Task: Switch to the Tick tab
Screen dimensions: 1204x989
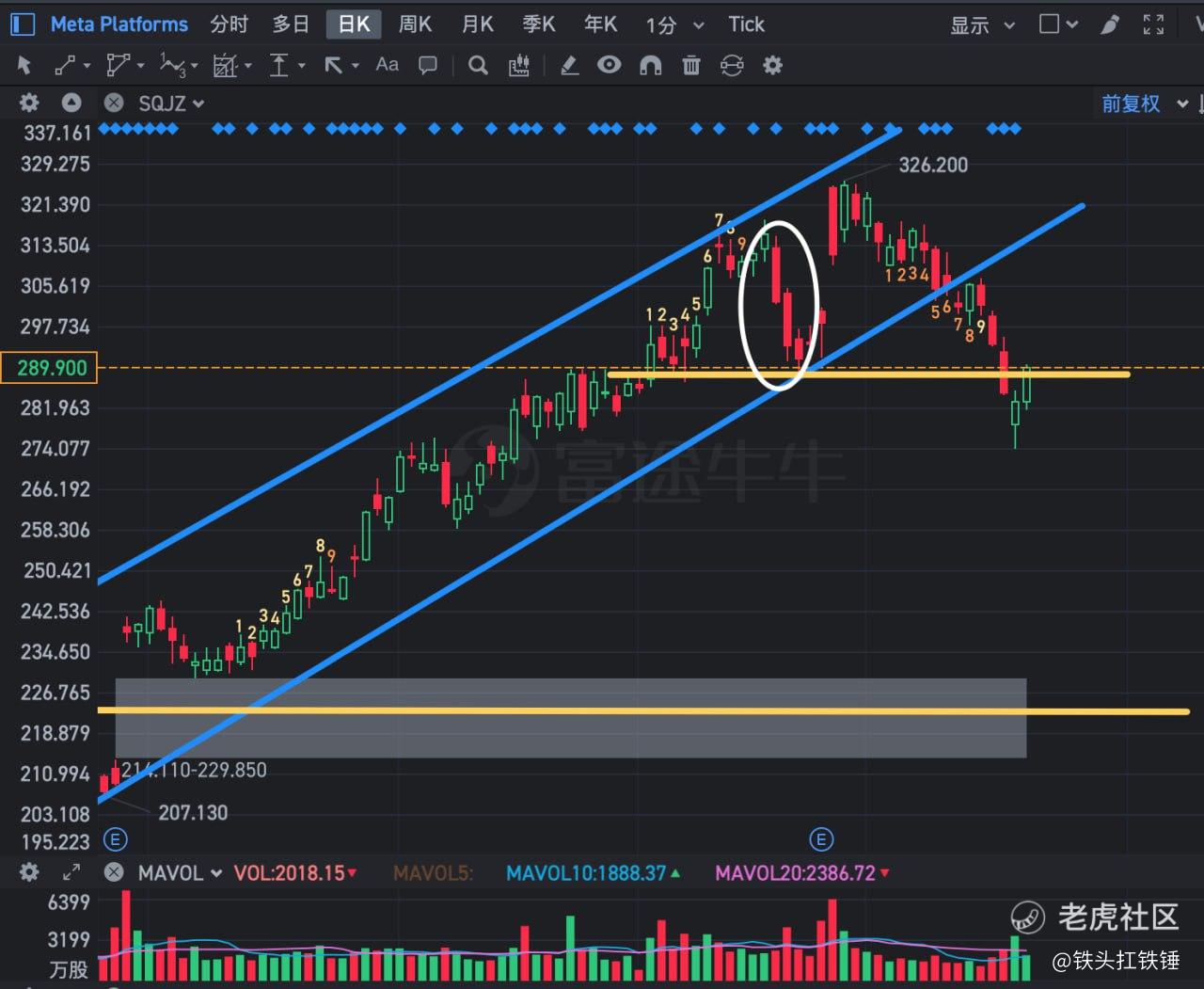Action: click(x=746, y=24)
